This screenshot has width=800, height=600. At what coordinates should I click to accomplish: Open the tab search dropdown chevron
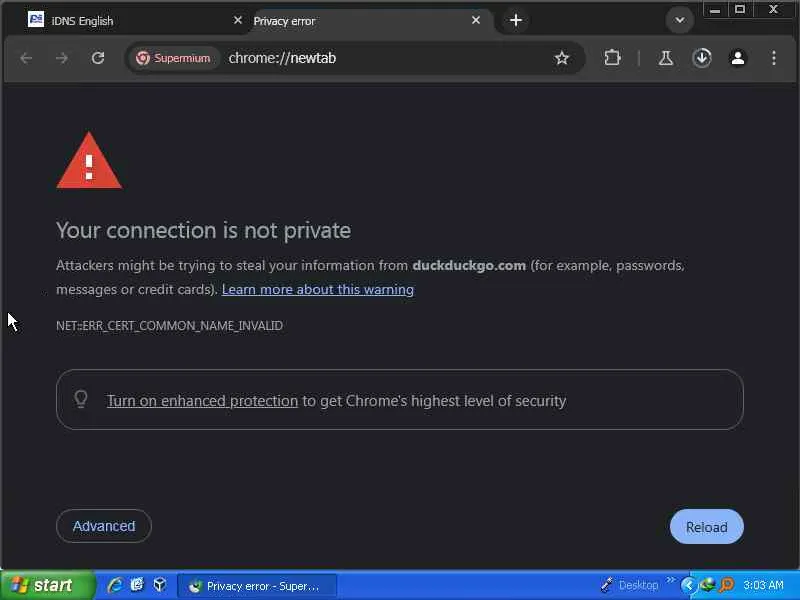coord(680,20)
